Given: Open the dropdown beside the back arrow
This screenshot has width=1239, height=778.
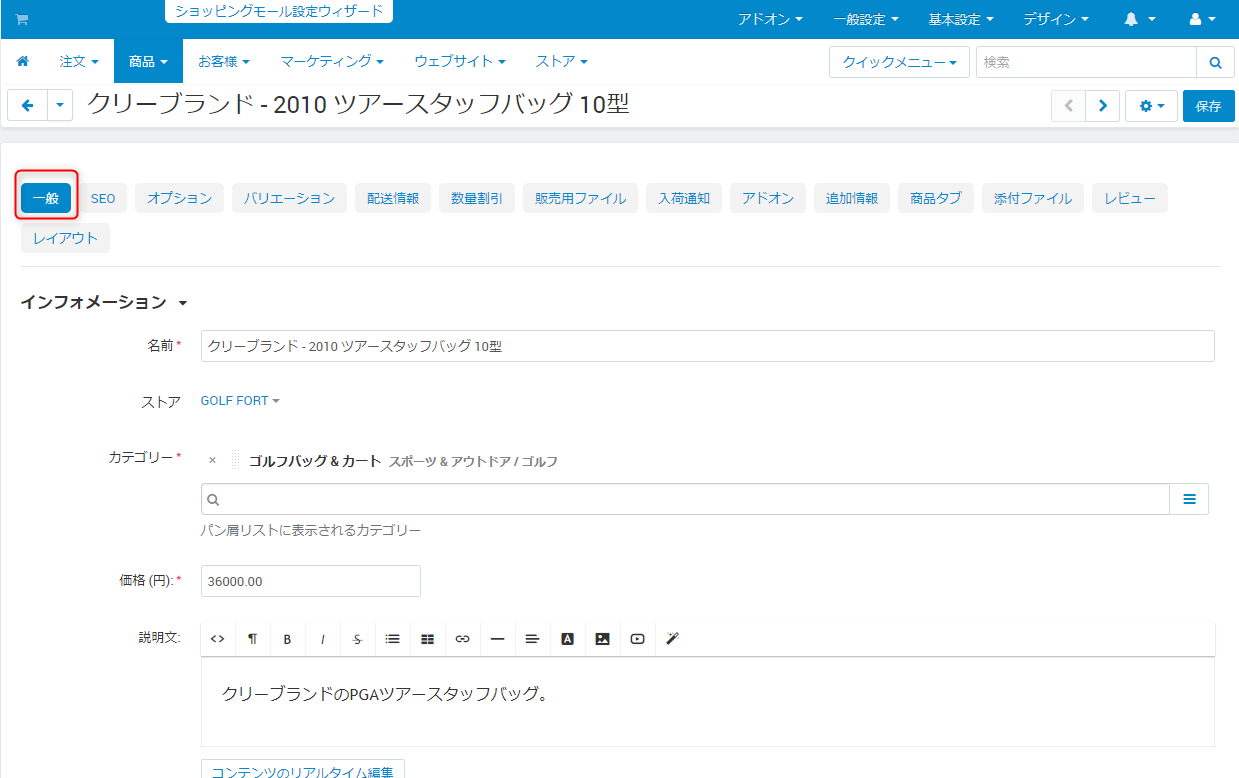Looking at the screenshot, I should pyautogui.click(x=60, y=105).
